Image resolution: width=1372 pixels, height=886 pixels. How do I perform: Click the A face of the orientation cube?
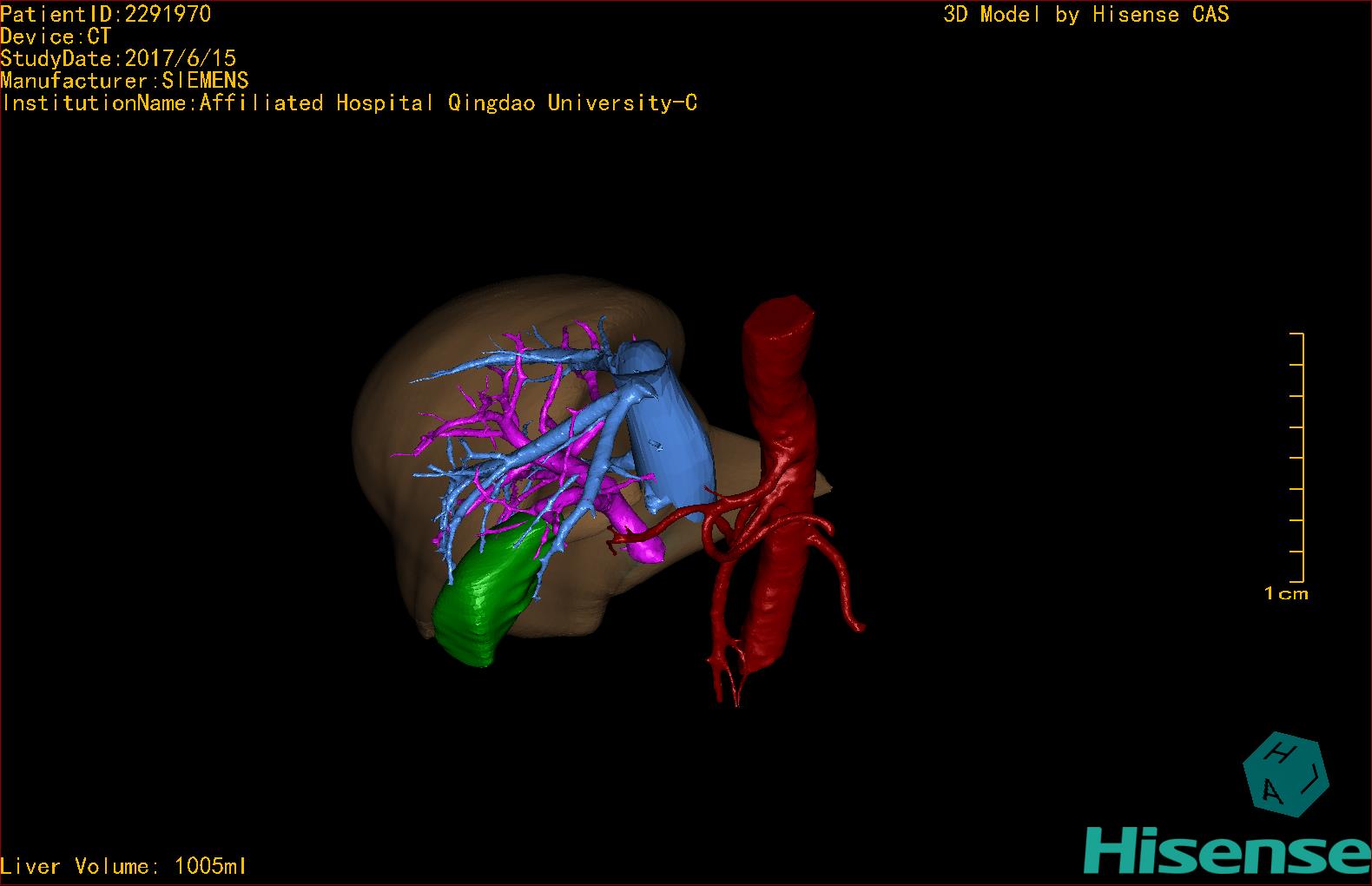click(1271, 790)
